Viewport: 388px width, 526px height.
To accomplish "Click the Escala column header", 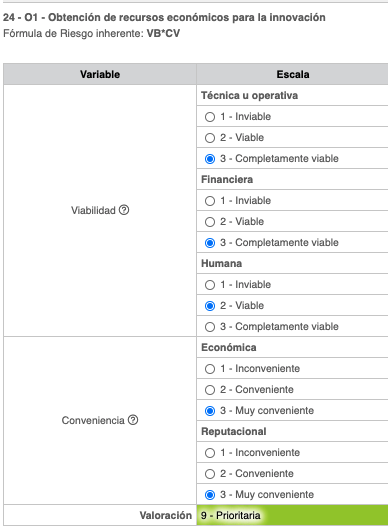I will point(292,74).
